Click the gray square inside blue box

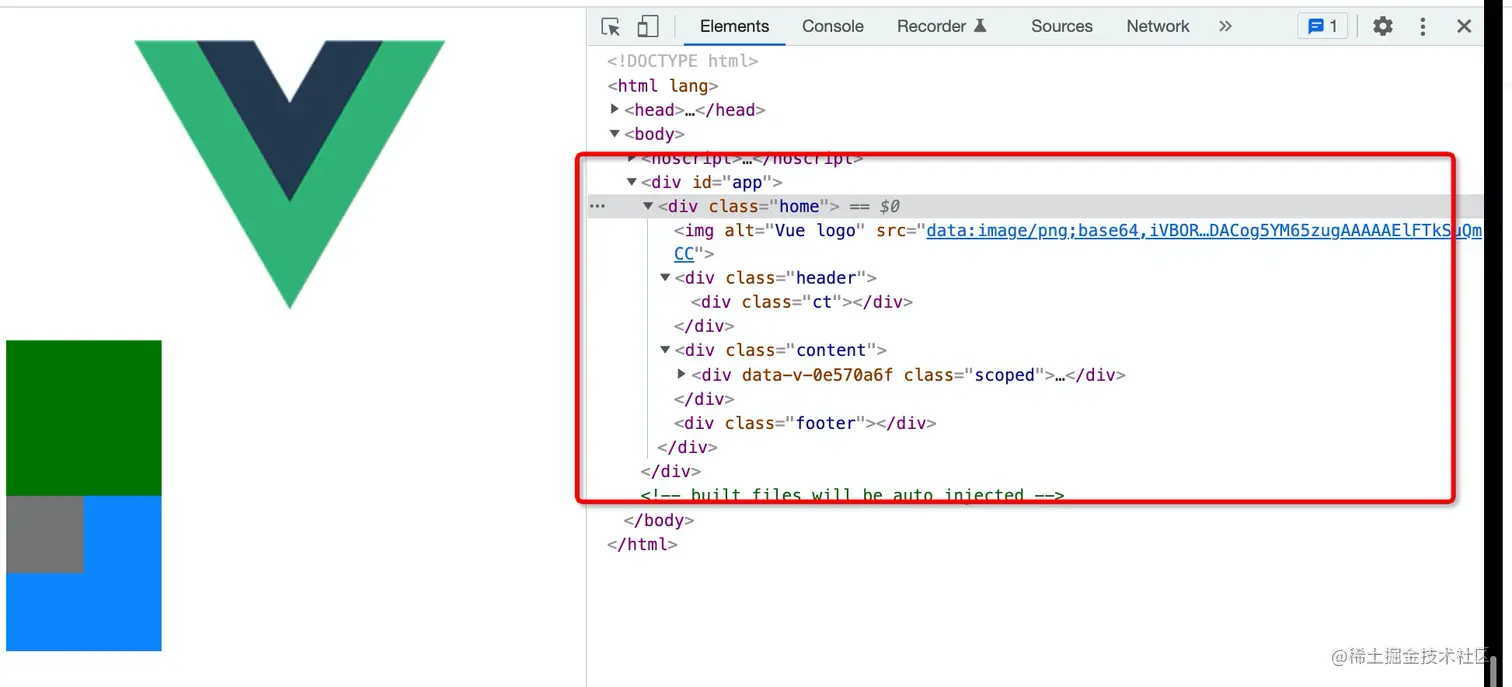pos(45,534)
